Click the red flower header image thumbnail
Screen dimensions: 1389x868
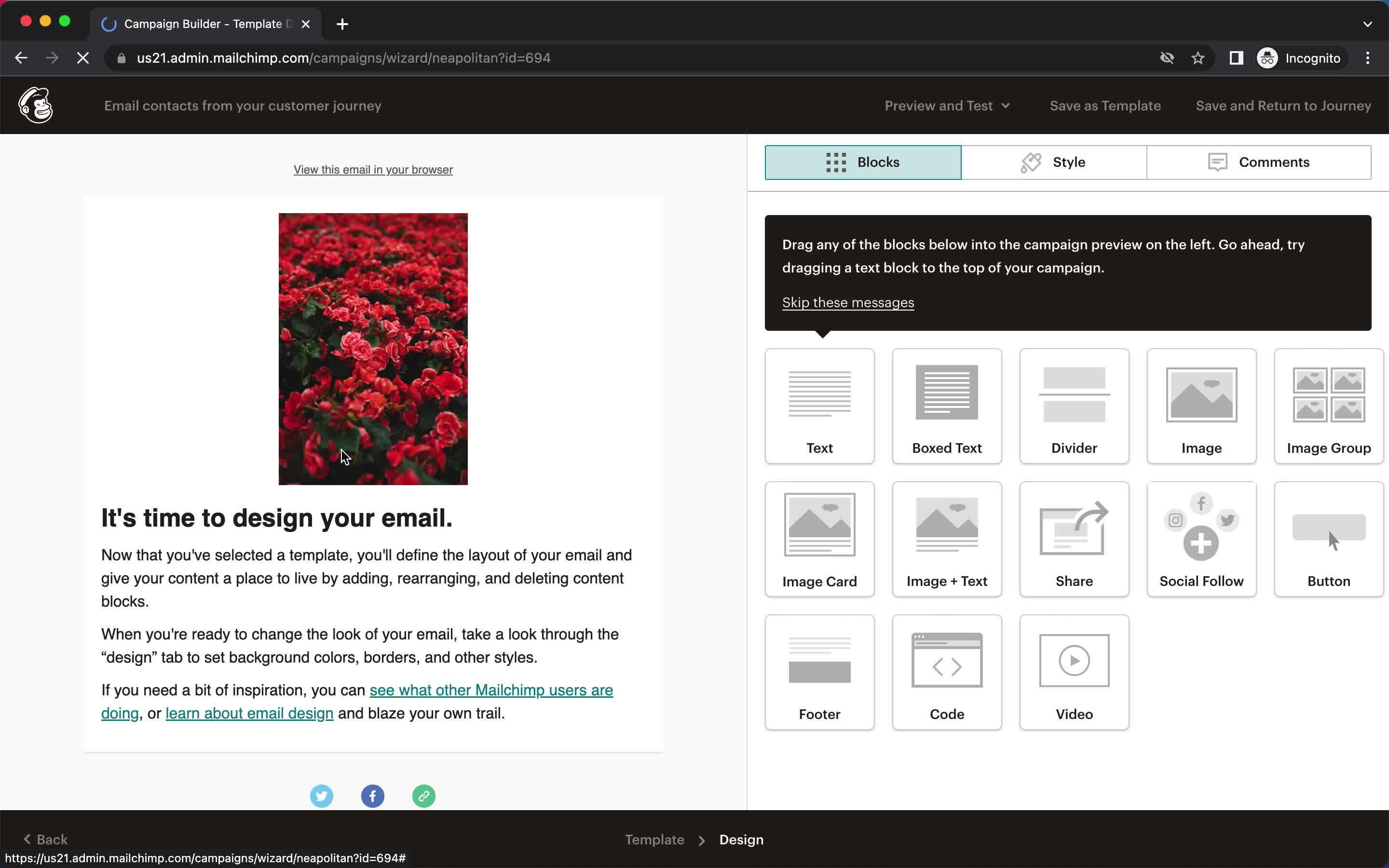[373, 349]
